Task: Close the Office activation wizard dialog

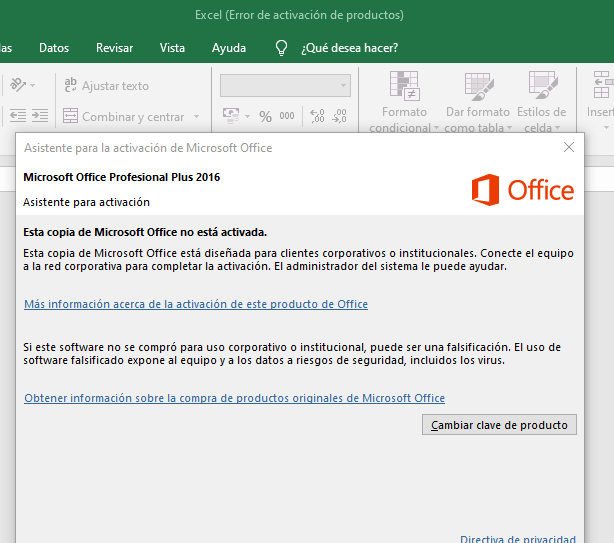Action: pos(569,147)
